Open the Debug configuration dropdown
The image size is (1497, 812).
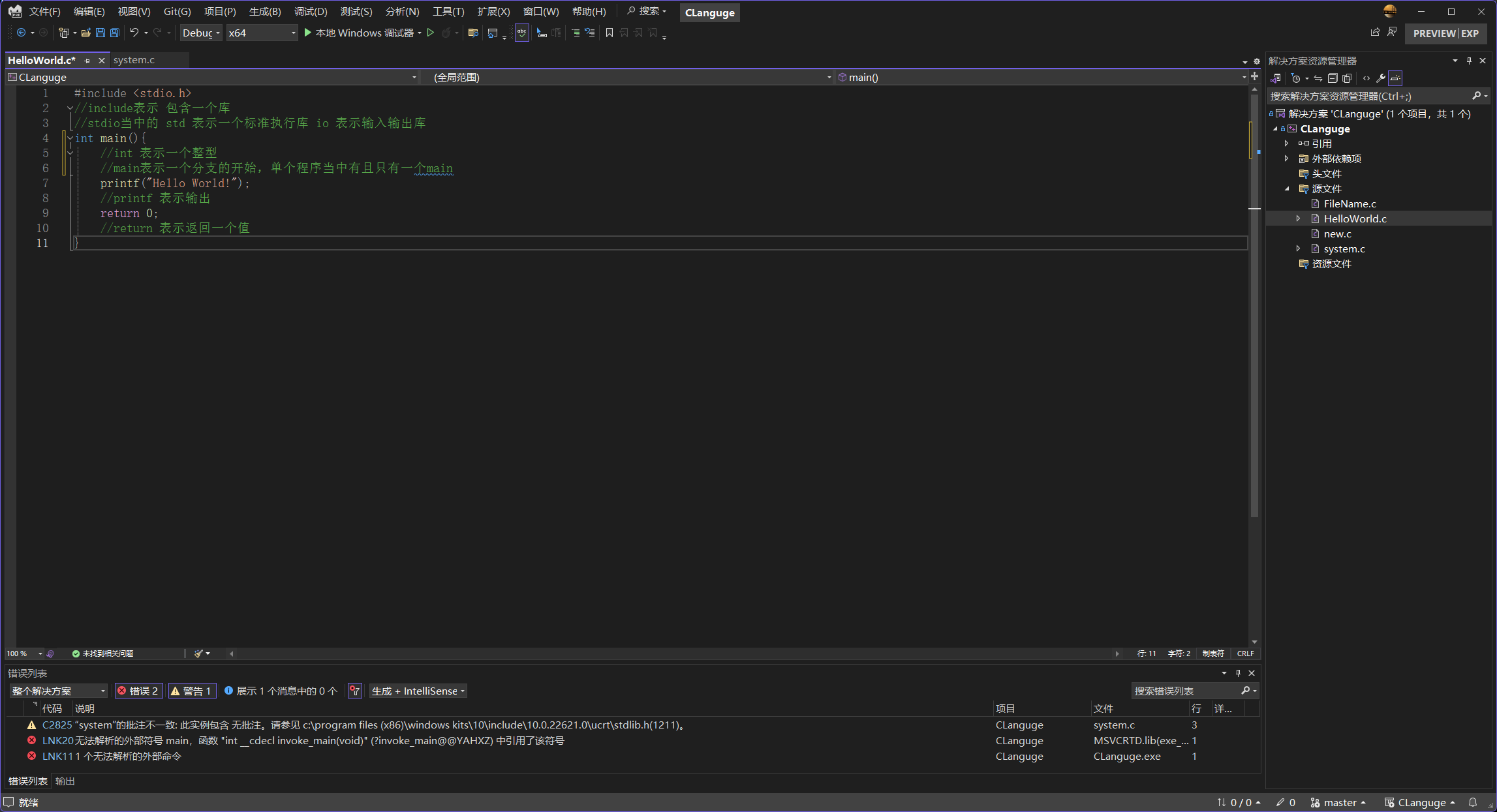click(x=201, y=33)
